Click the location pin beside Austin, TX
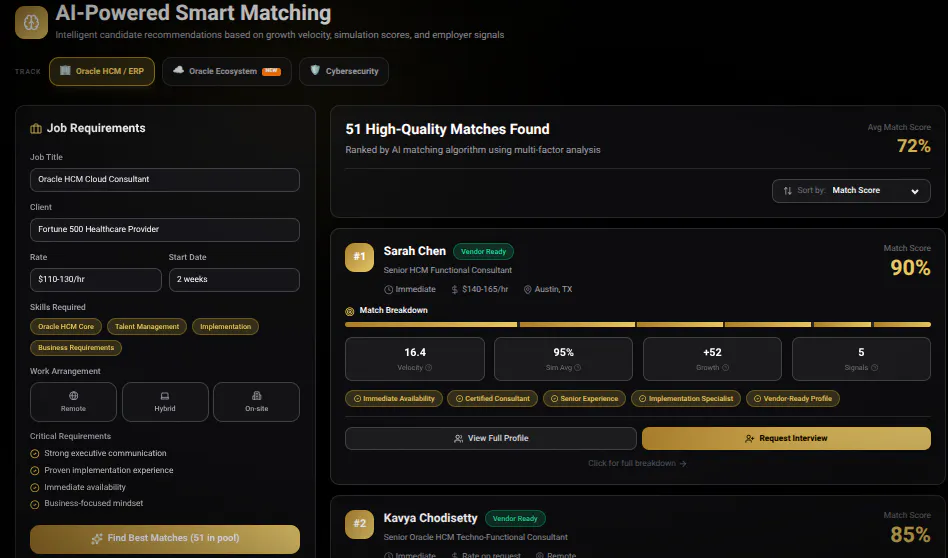 [x=527, y=290]
